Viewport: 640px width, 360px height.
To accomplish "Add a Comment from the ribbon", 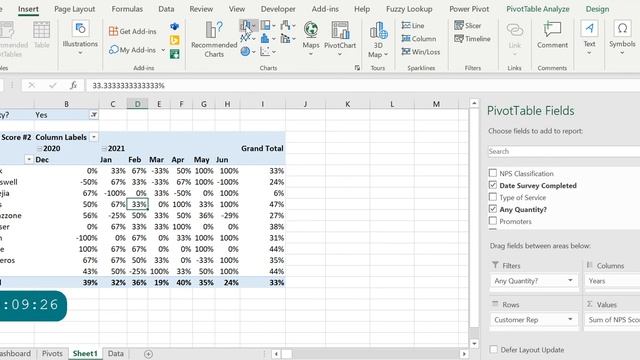I will [x=552, y=35].
